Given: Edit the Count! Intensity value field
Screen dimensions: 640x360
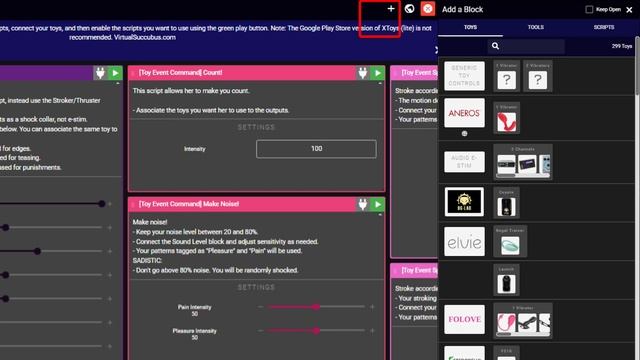Looking at the screenshot, I should tap(316, 149).
